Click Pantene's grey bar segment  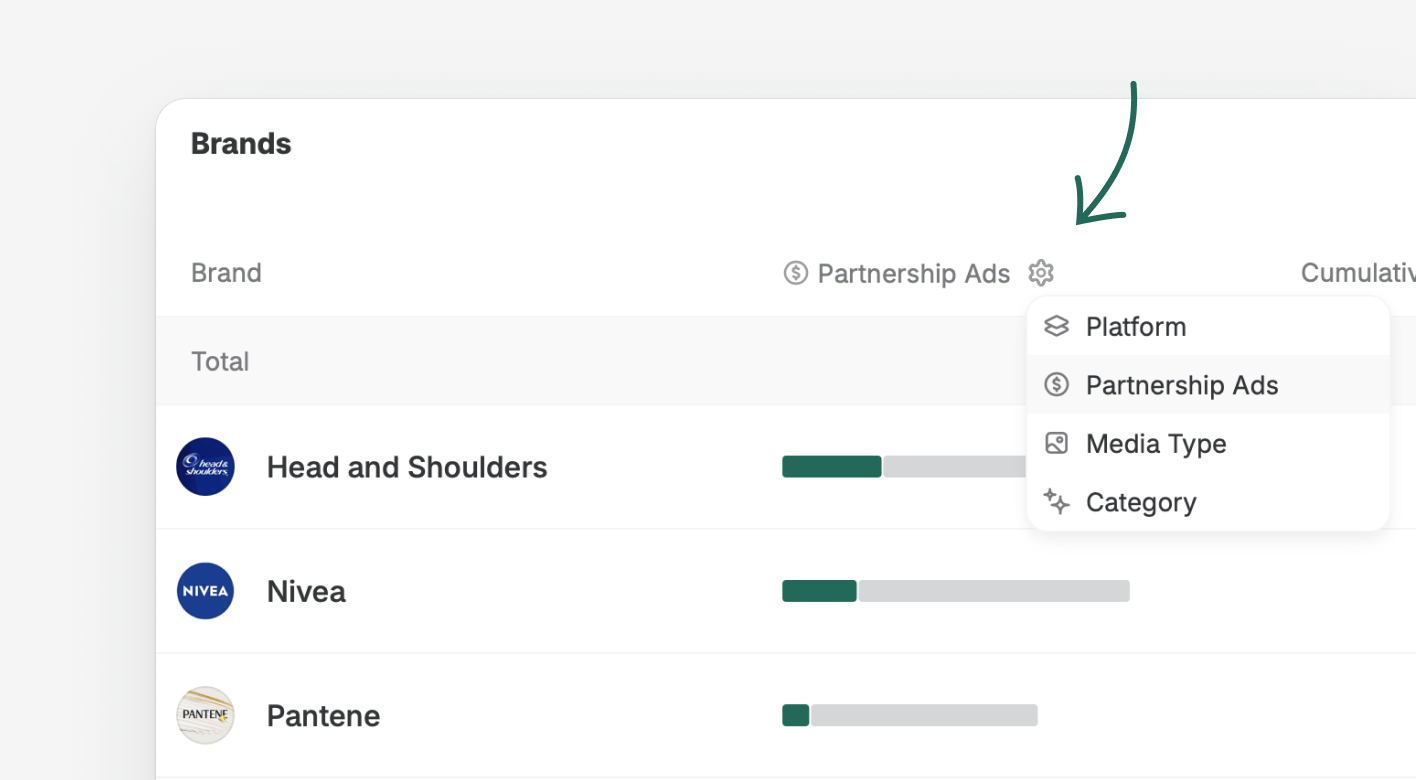(x=924, y=715)
